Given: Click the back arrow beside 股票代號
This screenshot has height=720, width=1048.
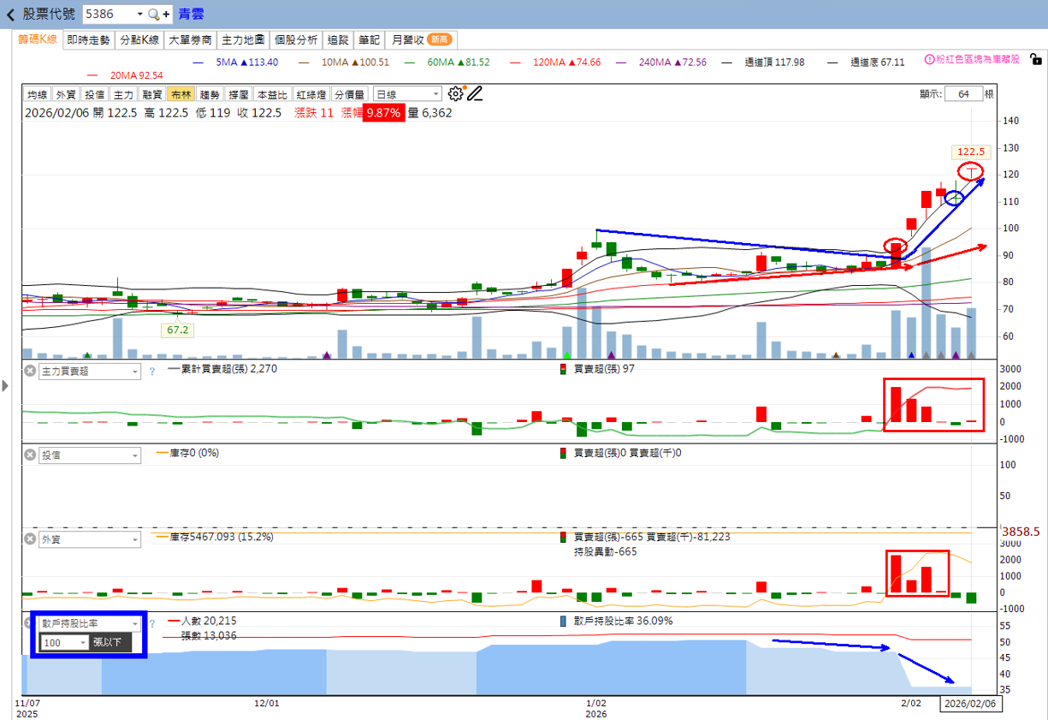Looking at the screenshot, I should [x=10, y=14].
